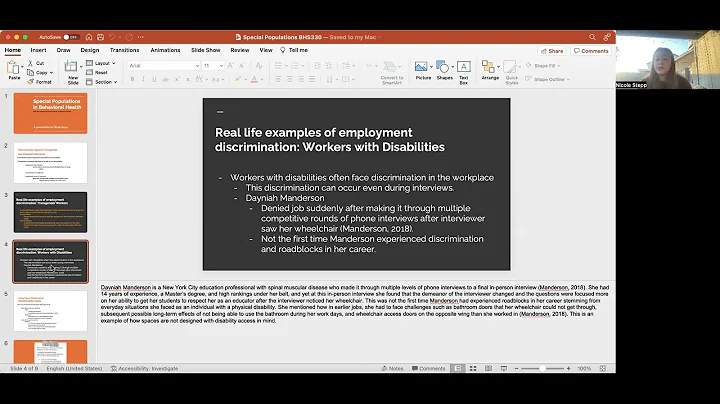Click the Paste clipboard icon
720x404 pixels.
click(13, 68)
